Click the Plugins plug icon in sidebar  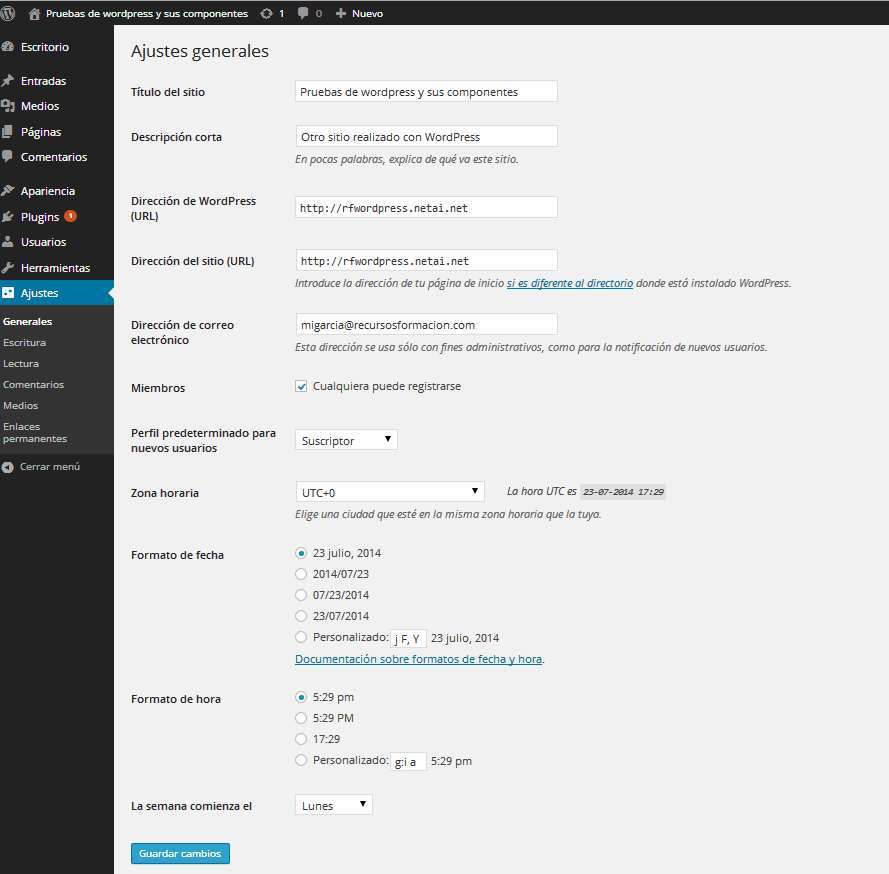pyautogui.click(x=8, y=217)
